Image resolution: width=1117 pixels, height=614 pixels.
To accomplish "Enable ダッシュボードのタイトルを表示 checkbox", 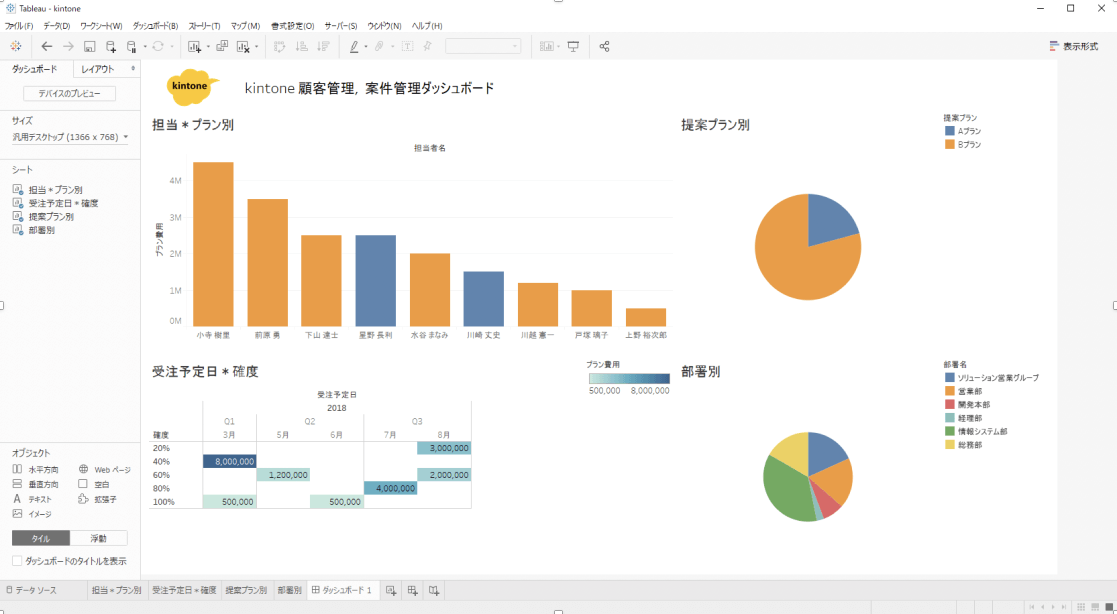I will (x=17, y=561).
